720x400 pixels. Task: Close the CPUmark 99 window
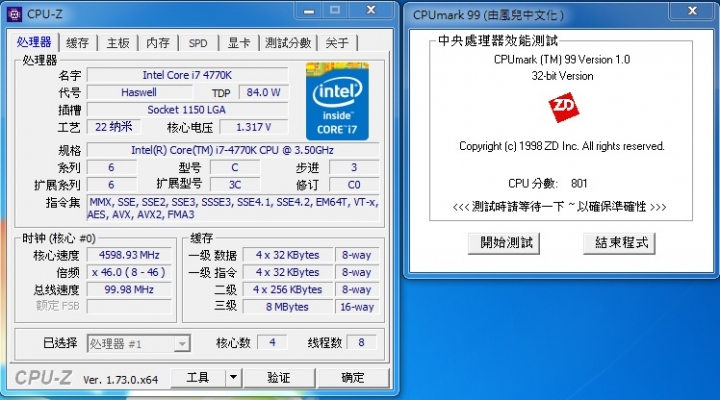pos(692,11)
